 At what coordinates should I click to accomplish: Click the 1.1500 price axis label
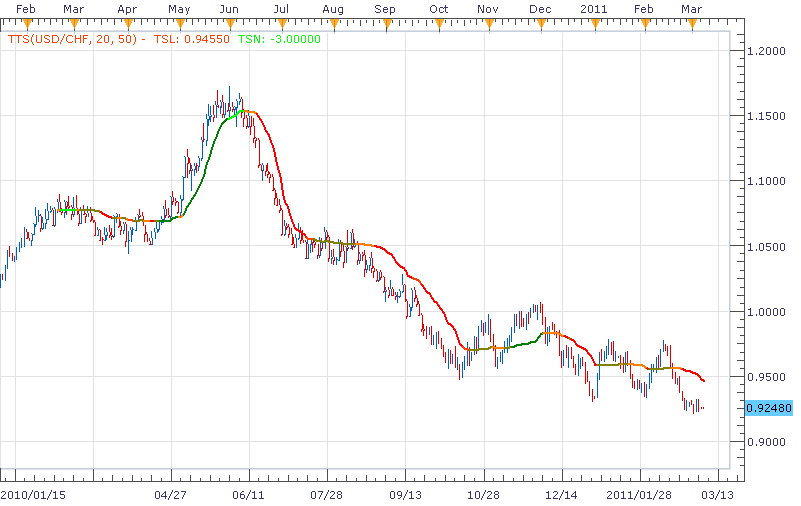(x=766, y=116)
